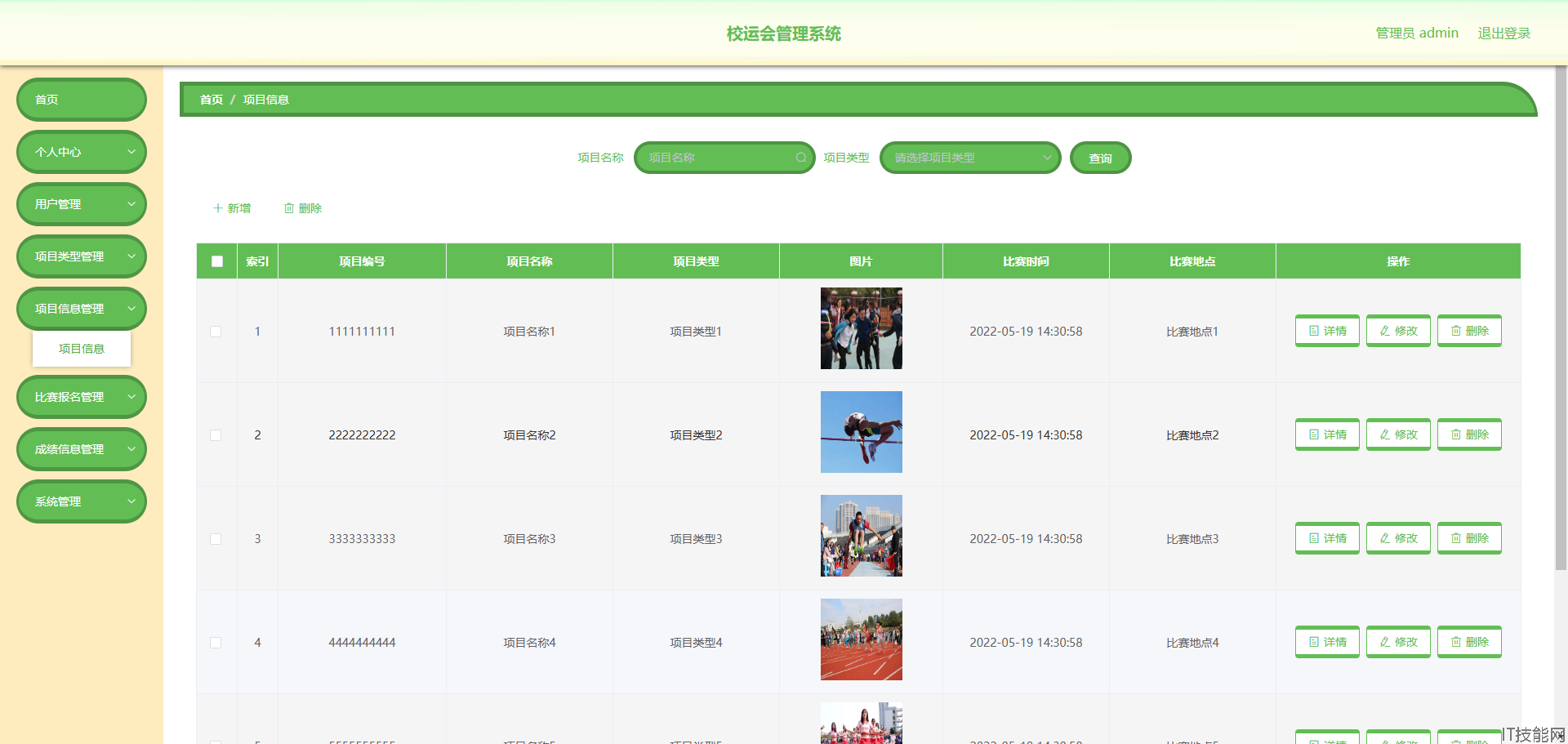The image size is (1568, 744).
Task: Click 首页 in the breadcrumb
Action: [x=212, y=100]
